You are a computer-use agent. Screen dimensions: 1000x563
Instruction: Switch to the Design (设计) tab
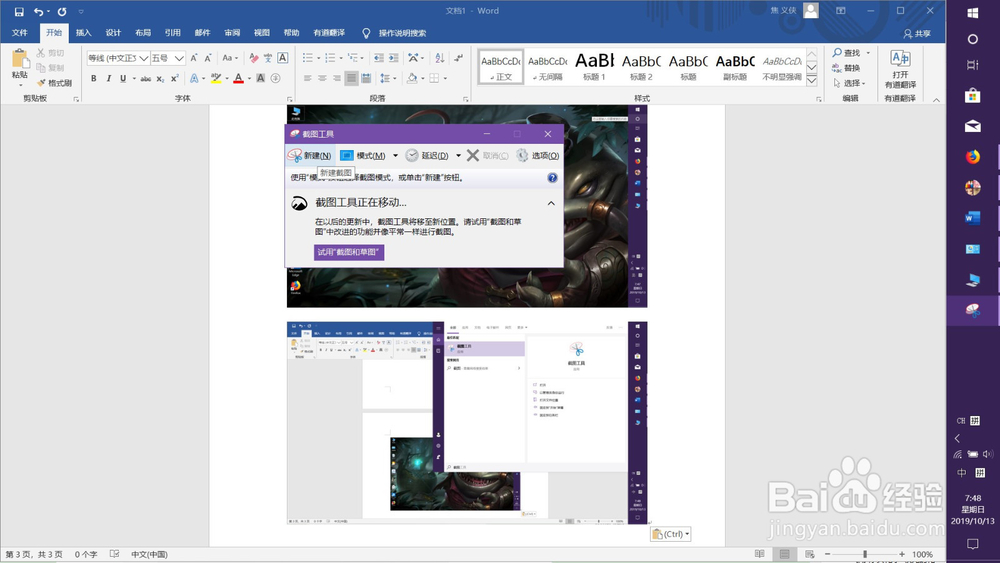tap(113, 33)
